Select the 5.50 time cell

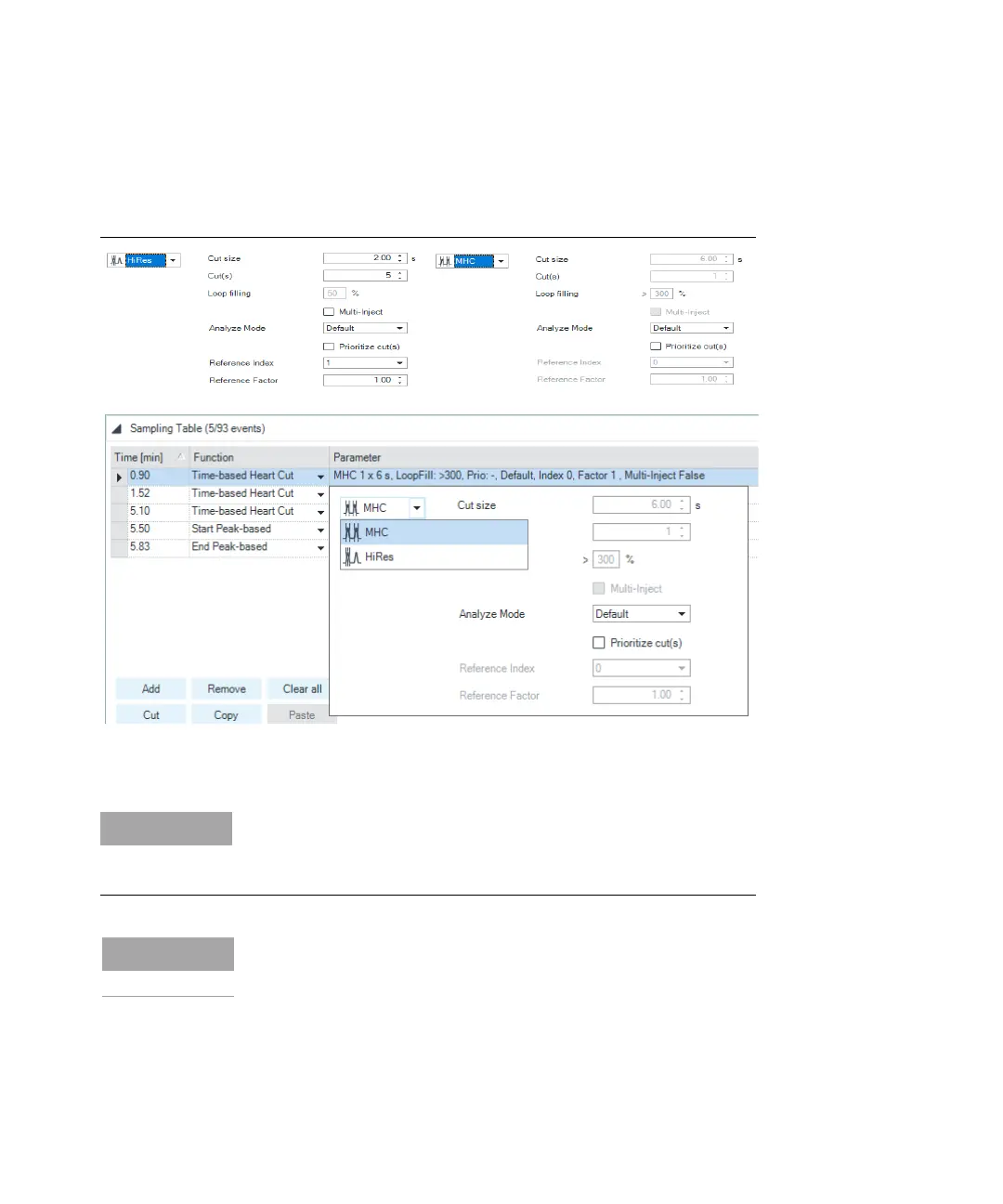pyautogui.click(x=158, y=529)
